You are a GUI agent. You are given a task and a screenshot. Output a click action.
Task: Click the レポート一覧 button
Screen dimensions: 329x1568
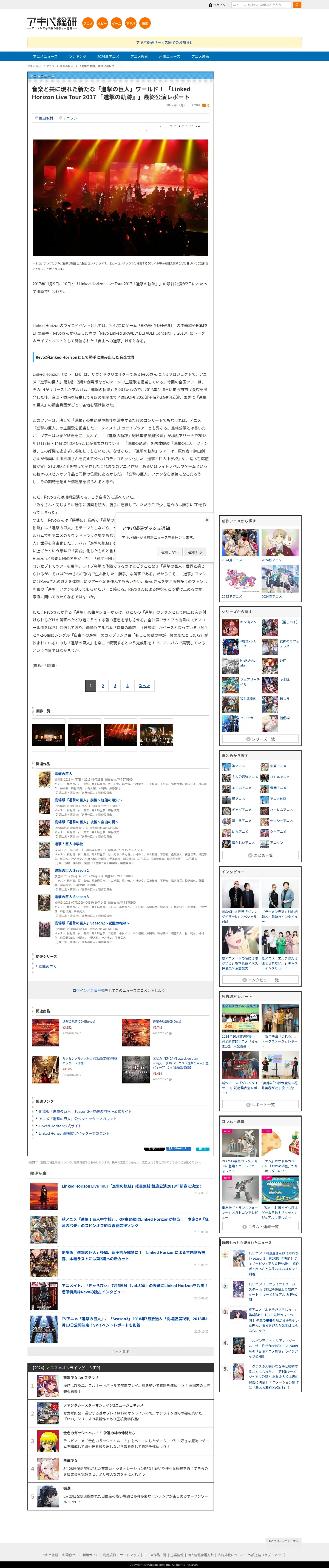pyautogui.click(x=261, y=1105)
